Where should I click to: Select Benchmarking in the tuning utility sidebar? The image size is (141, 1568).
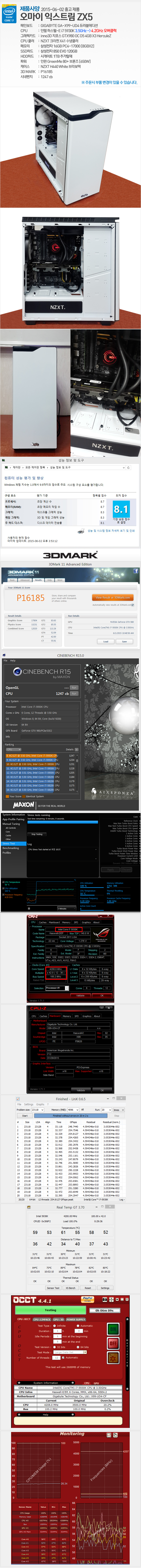(x=10, y=848)
